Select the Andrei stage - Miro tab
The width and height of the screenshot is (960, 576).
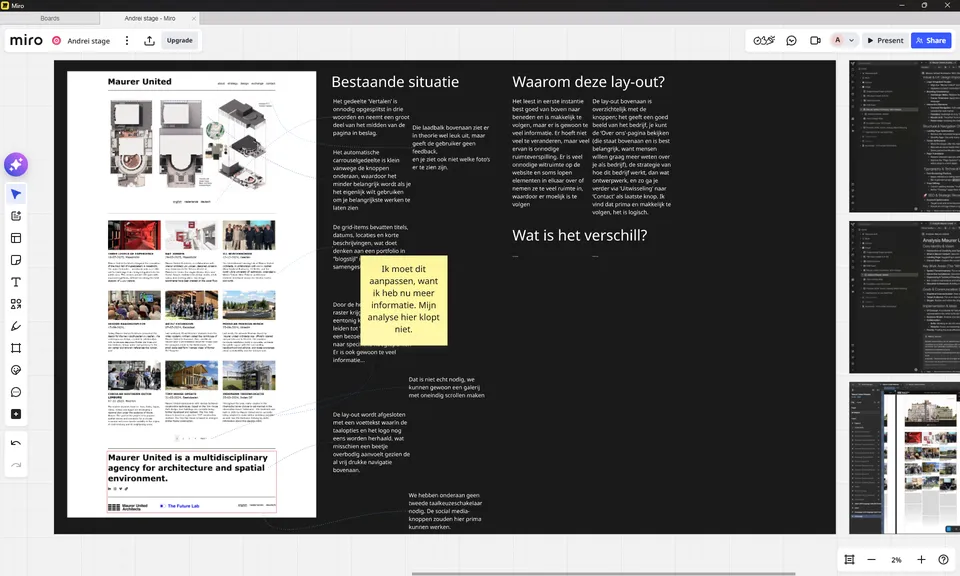click(149, 18)
